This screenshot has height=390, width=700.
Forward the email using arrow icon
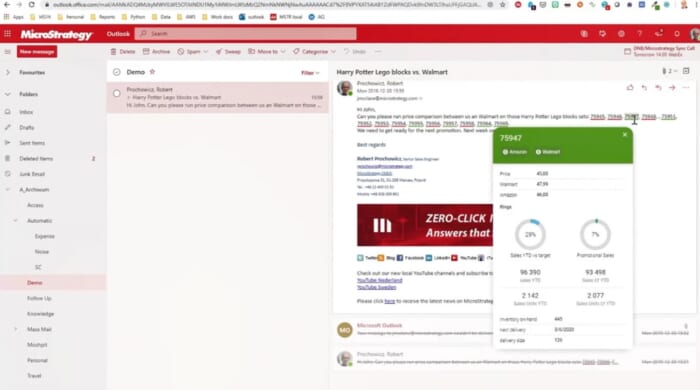(x=672, y=88)
